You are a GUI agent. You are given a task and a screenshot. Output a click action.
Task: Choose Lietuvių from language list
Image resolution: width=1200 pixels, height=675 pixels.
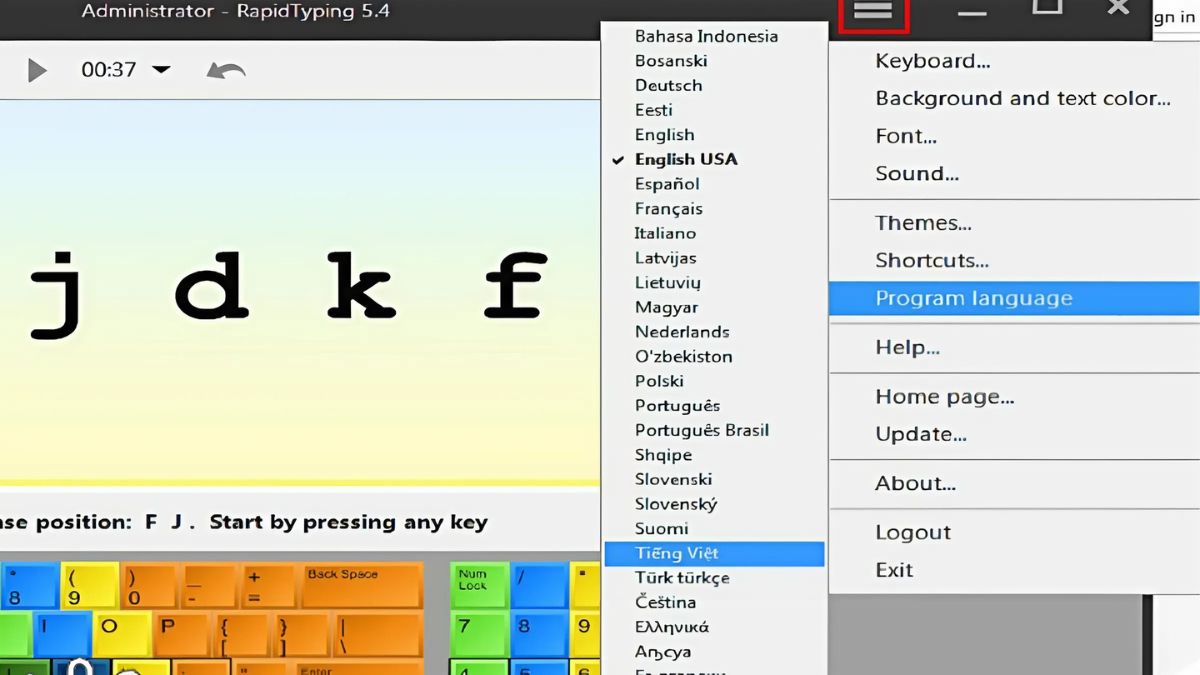pyautogui.click(x=668, y=283)
